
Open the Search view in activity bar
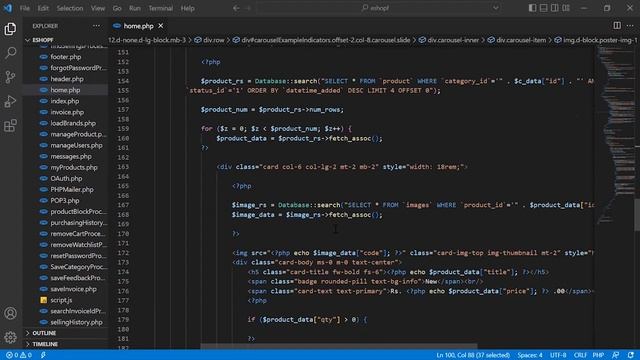(10, 53)
